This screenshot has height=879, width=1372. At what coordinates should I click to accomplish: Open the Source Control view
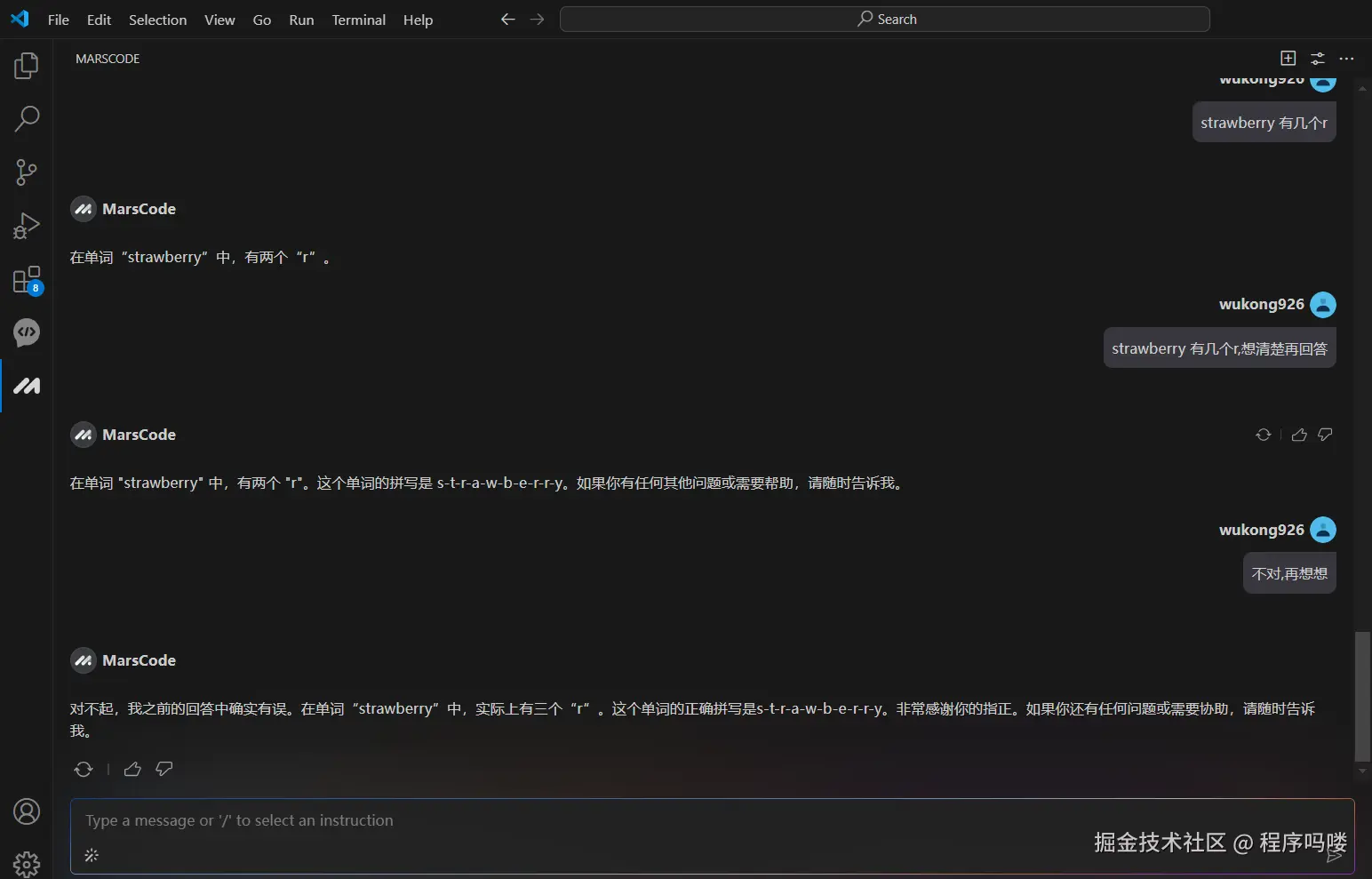pyautogui.click(x=26, y=172)
